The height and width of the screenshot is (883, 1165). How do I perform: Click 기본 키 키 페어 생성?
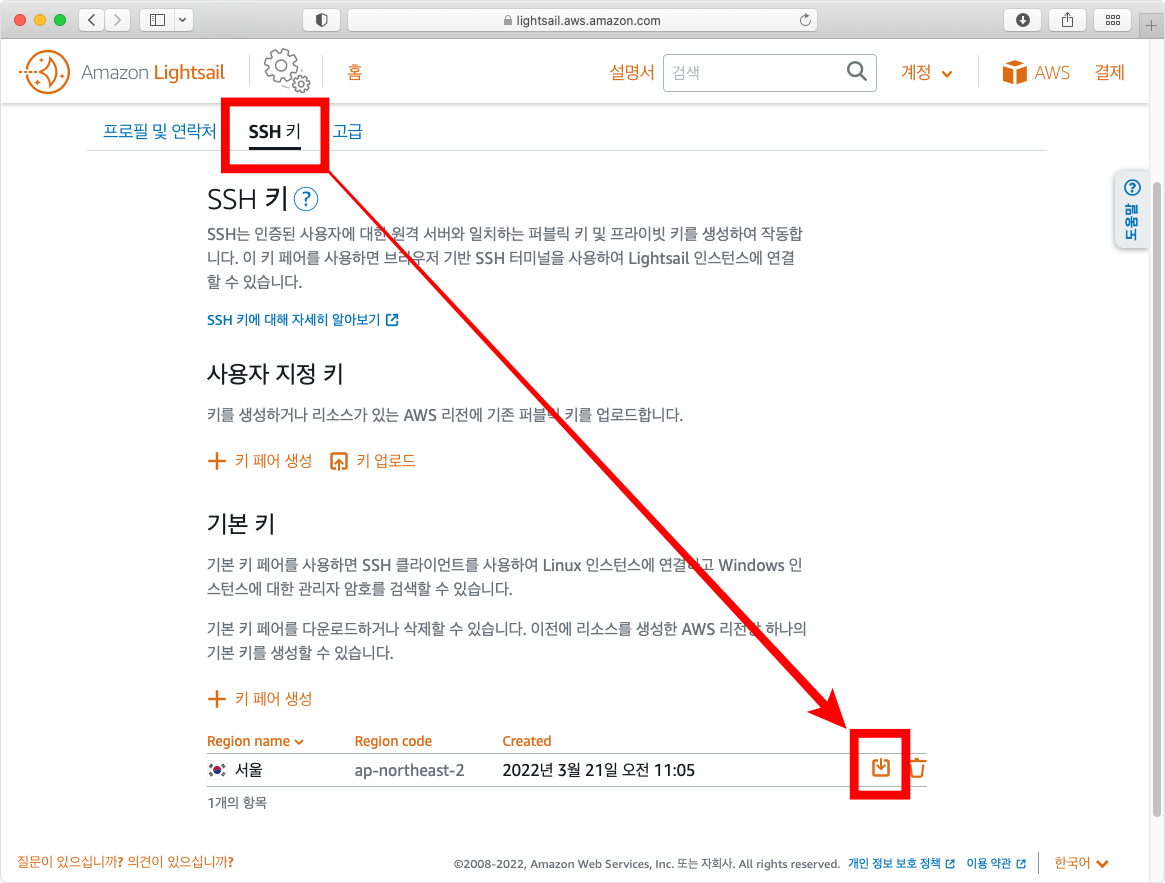(x=260, y=699)
